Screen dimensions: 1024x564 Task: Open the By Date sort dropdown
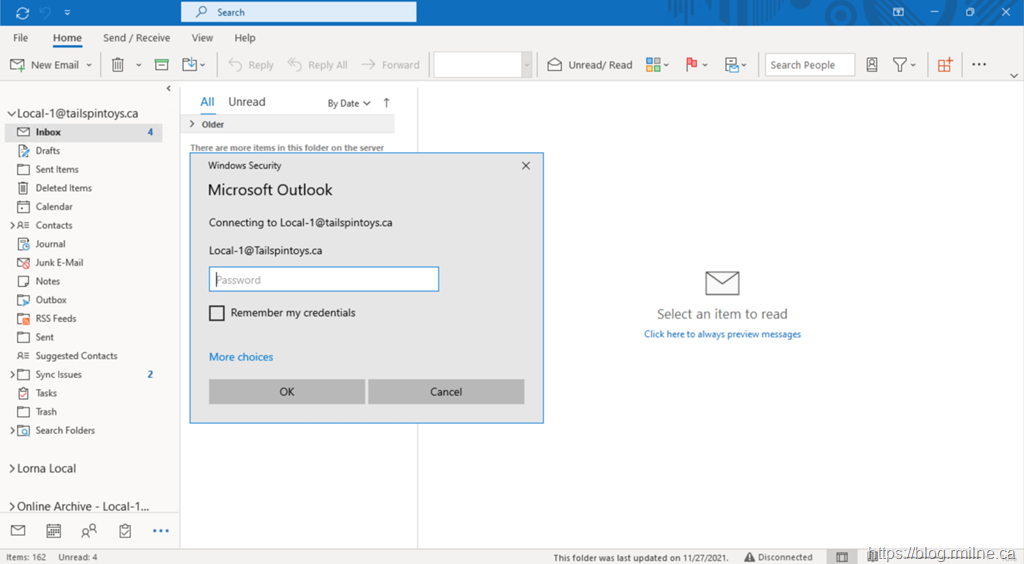point(349,103)
